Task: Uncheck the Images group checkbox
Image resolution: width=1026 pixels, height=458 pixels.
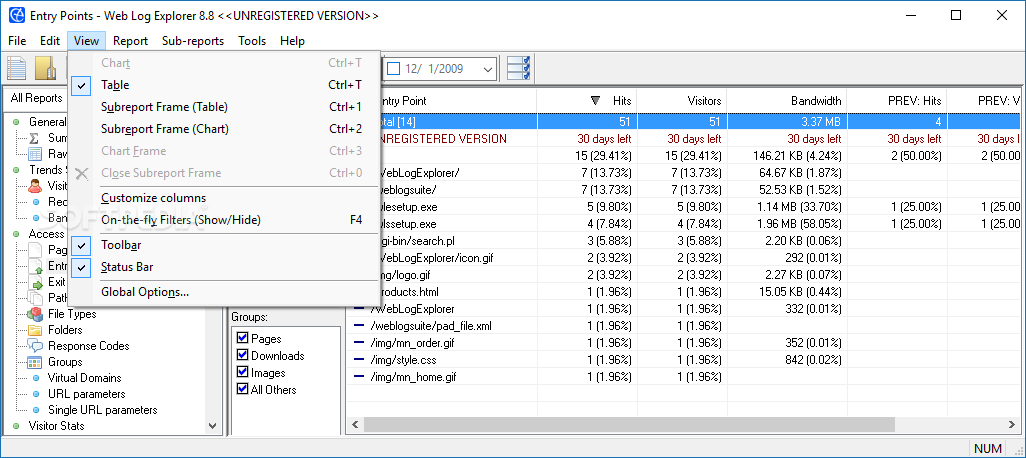Action: tap(242, 372)
